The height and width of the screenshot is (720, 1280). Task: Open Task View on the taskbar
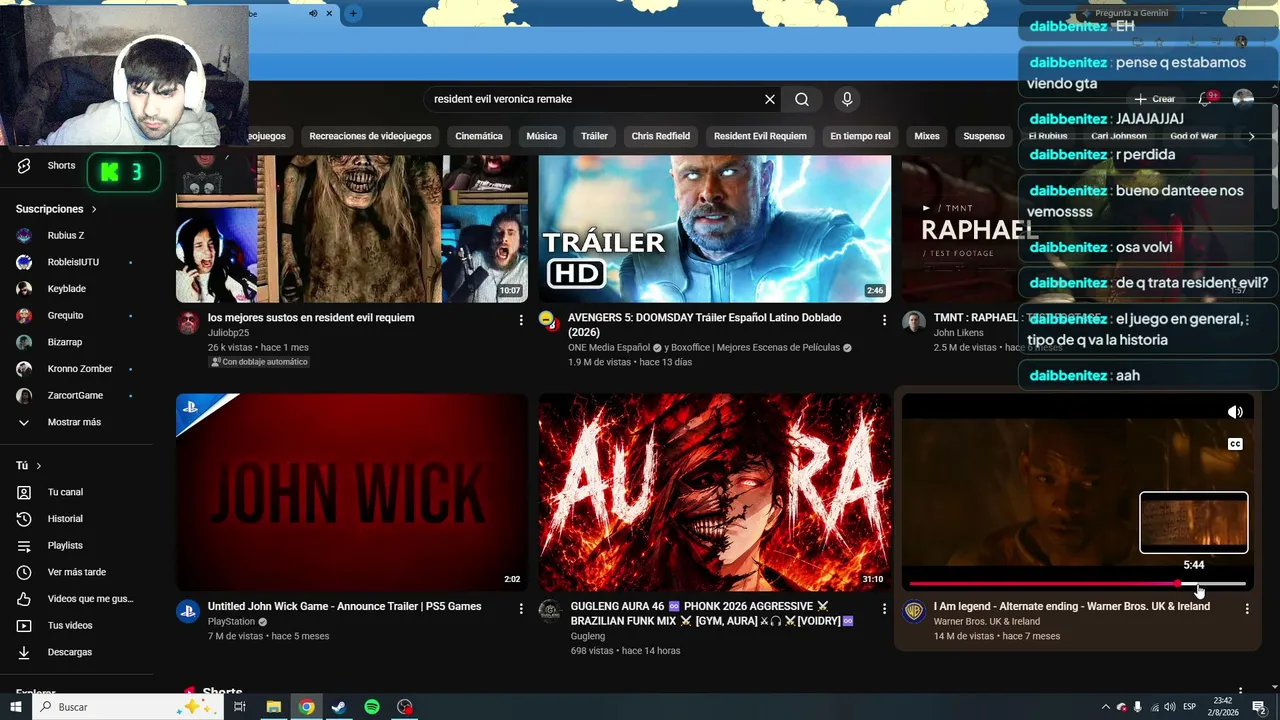(x=240, y=707)
